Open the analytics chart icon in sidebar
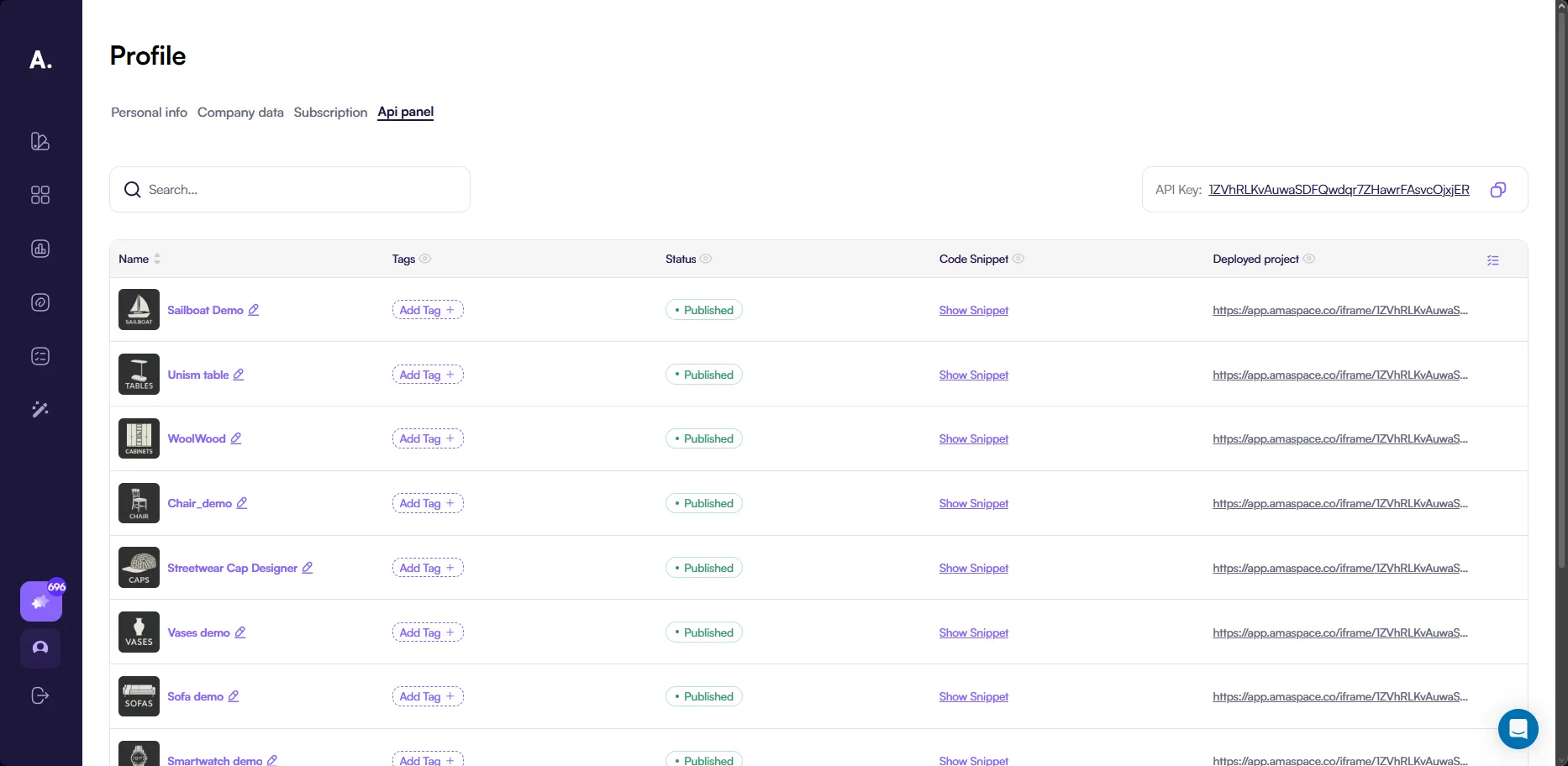The width and height of the screenshot is (1568, 766). [x=40, y=249]
